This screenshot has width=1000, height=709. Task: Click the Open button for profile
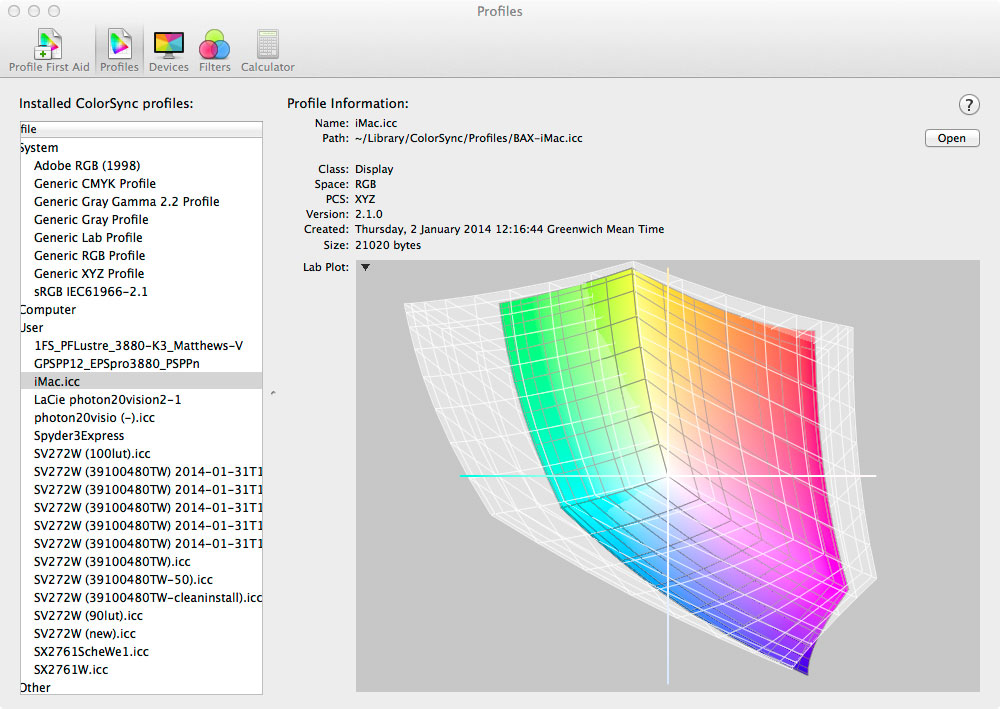pos(952,138)
